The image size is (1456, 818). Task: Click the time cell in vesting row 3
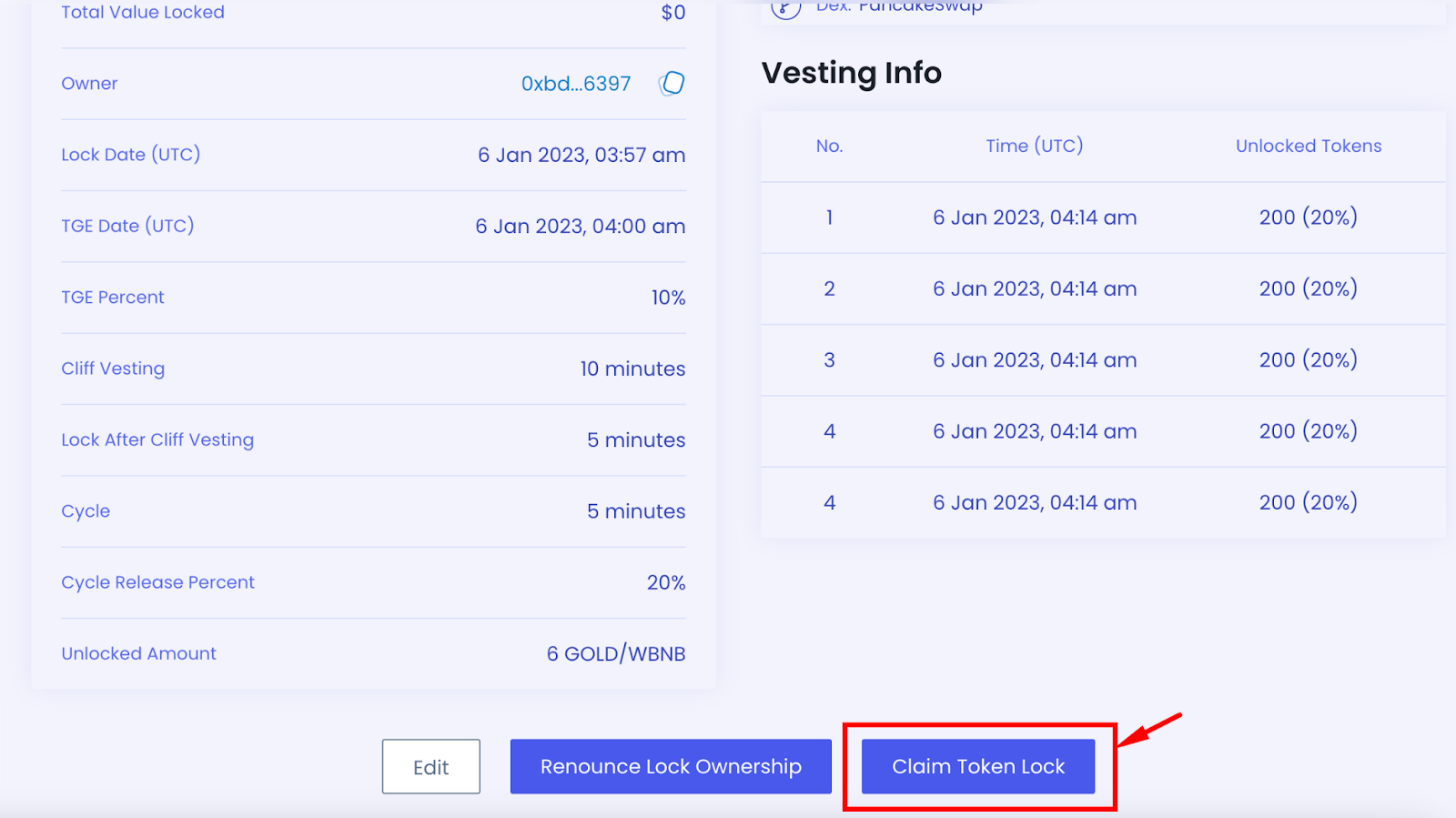click(1035, 359)
